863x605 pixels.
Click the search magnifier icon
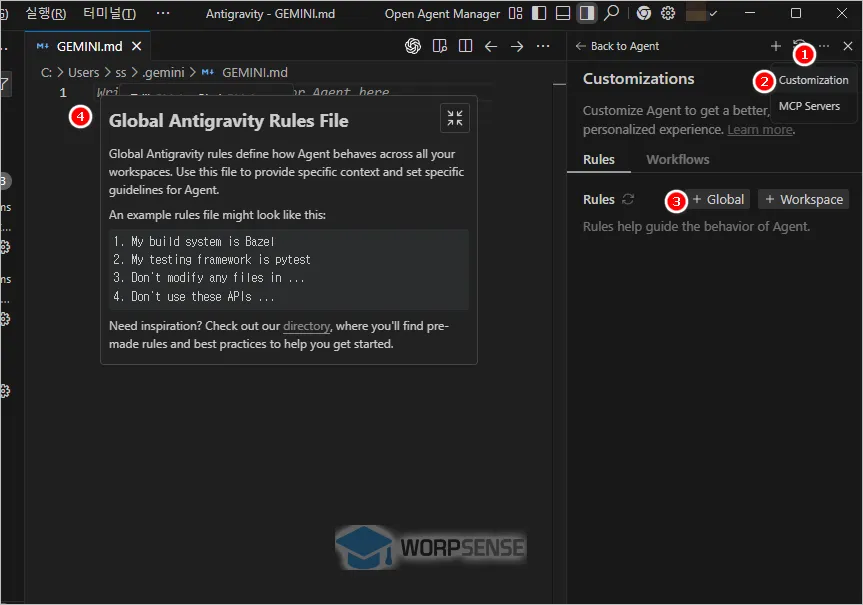point(611,13)
